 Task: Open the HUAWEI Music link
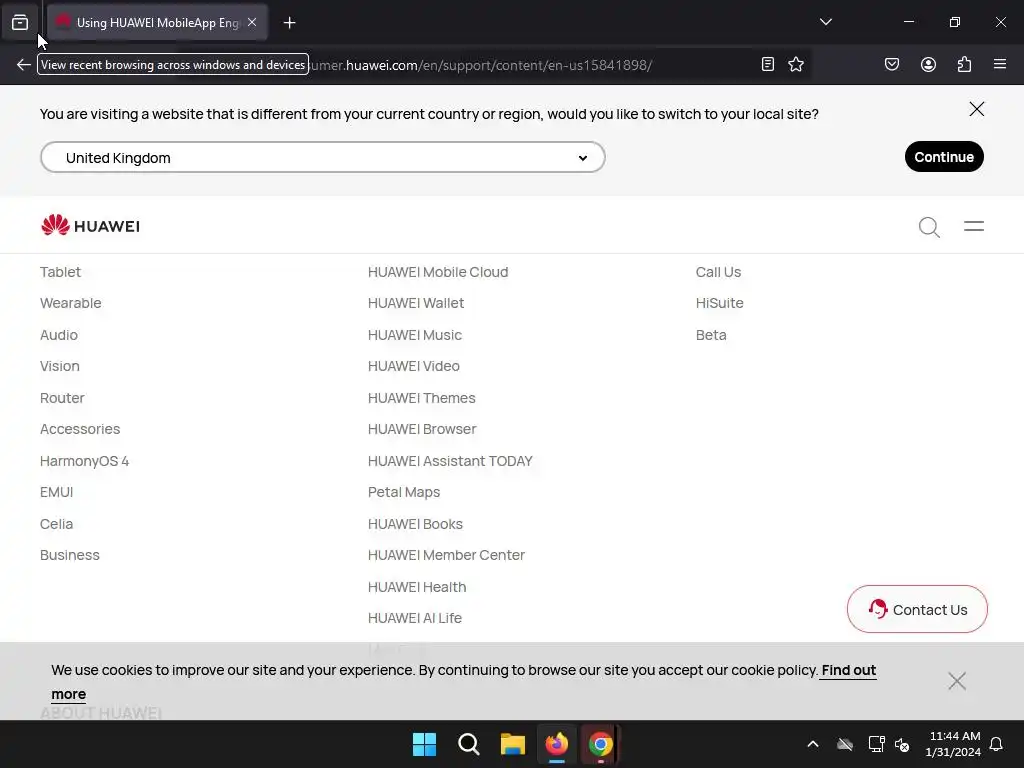(415, 335)
